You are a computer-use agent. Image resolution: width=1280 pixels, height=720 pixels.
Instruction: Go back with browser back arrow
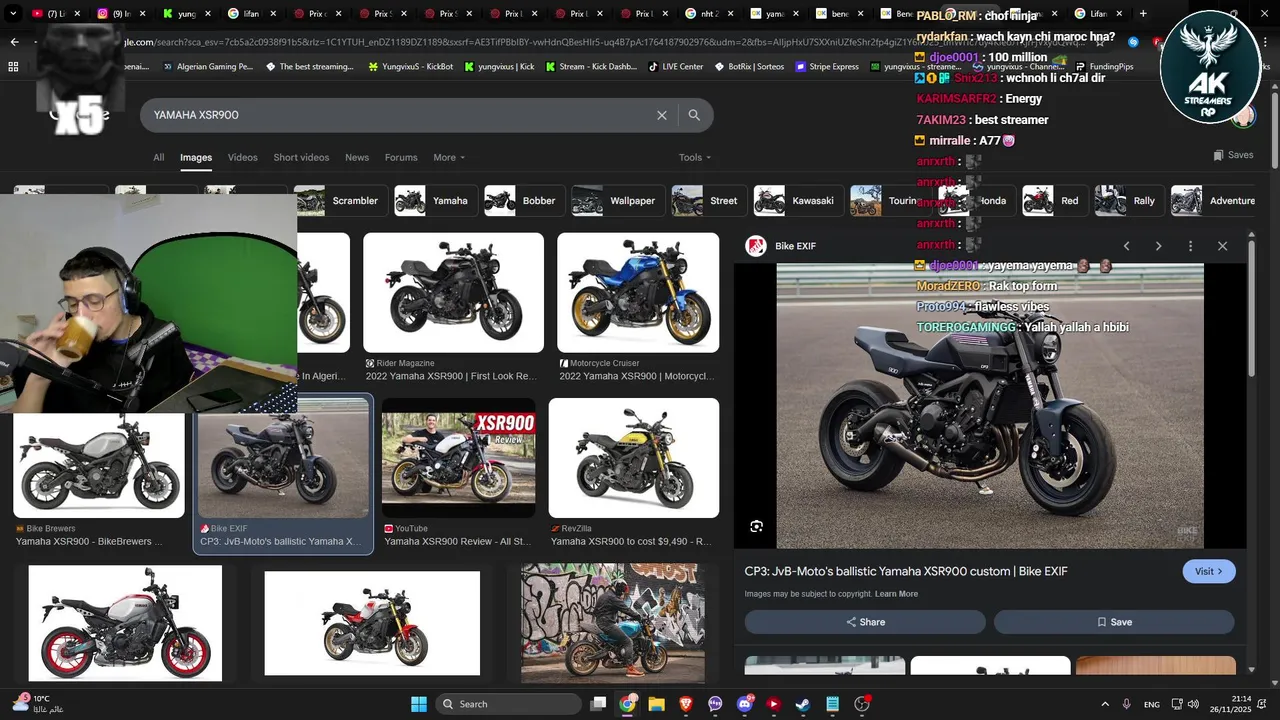[14, 42]
